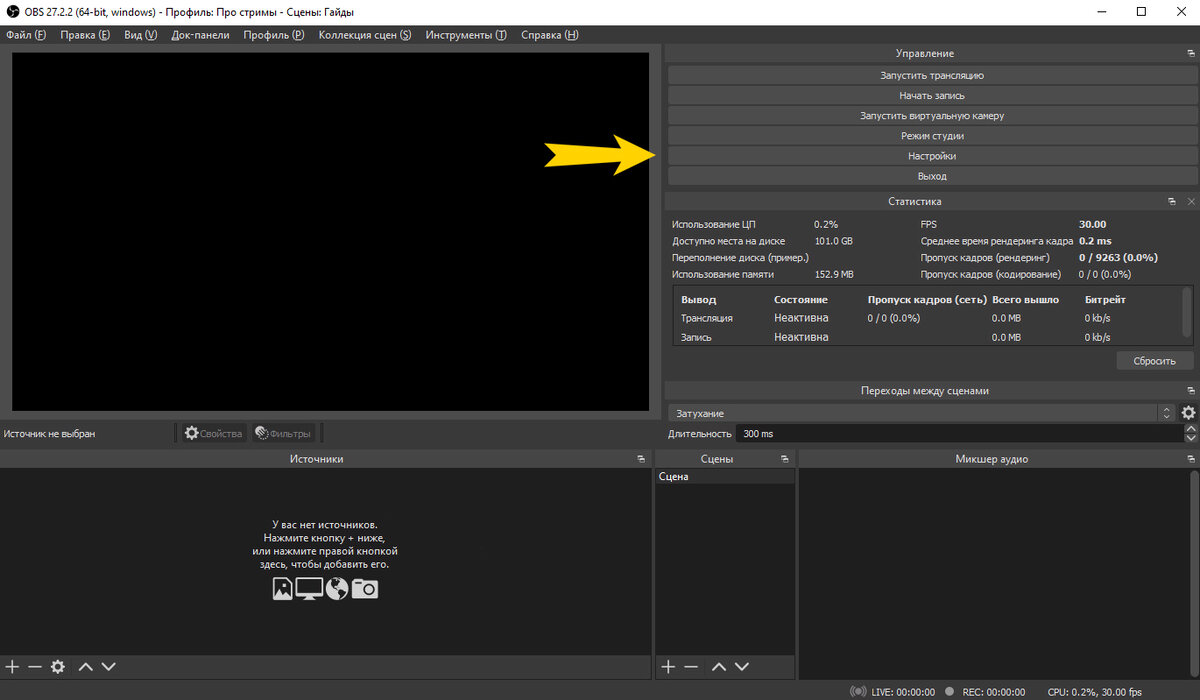Toggle Режим студии mode
Viewport: 1200px width, 700px height.
click(932, 135)
